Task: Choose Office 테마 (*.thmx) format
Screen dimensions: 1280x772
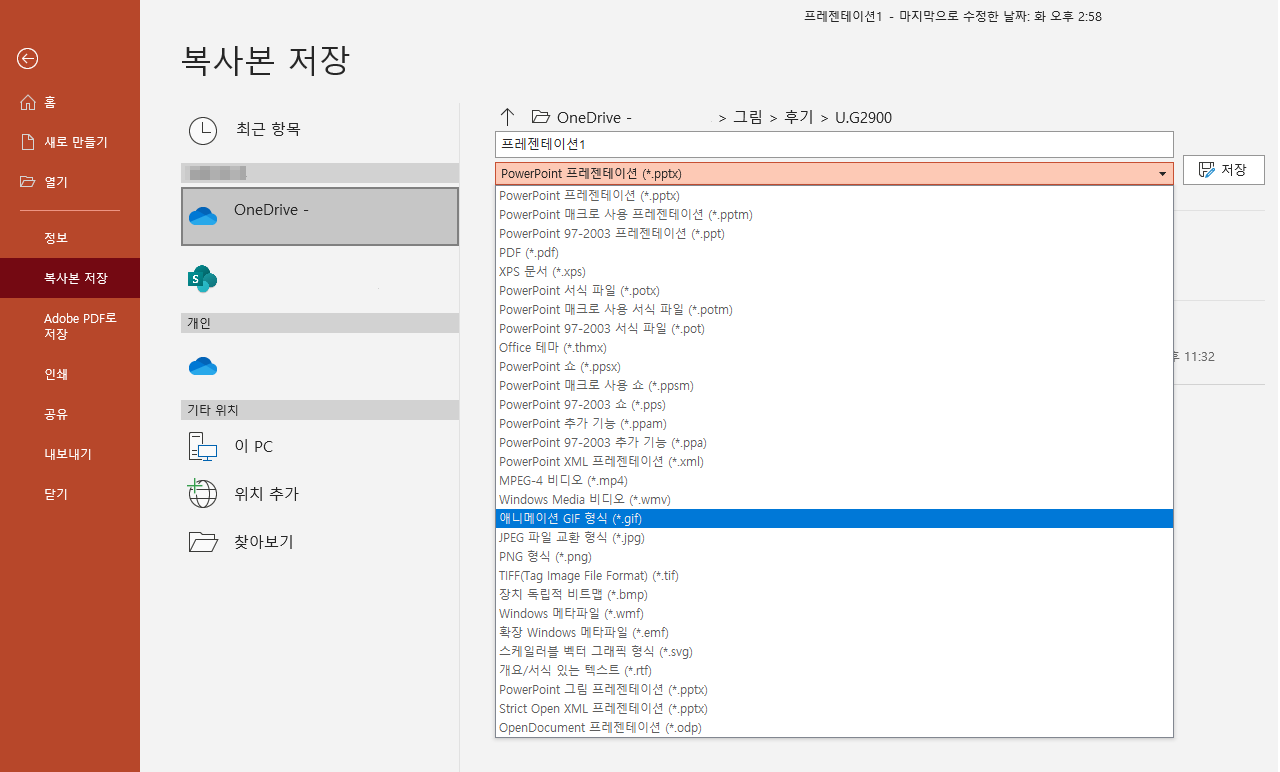Action: (x=834, y=348)
